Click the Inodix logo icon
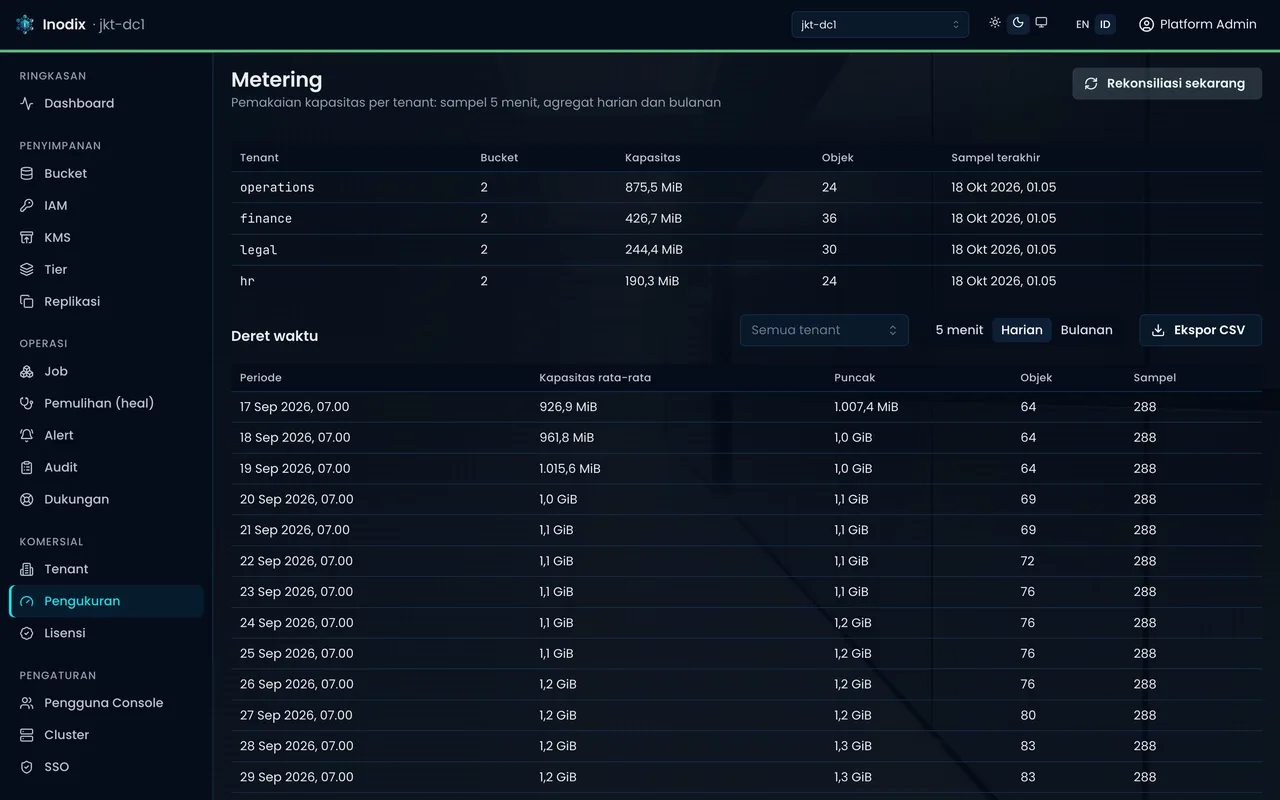Viewport: 1280px width, 800px height. coord(25,24)
